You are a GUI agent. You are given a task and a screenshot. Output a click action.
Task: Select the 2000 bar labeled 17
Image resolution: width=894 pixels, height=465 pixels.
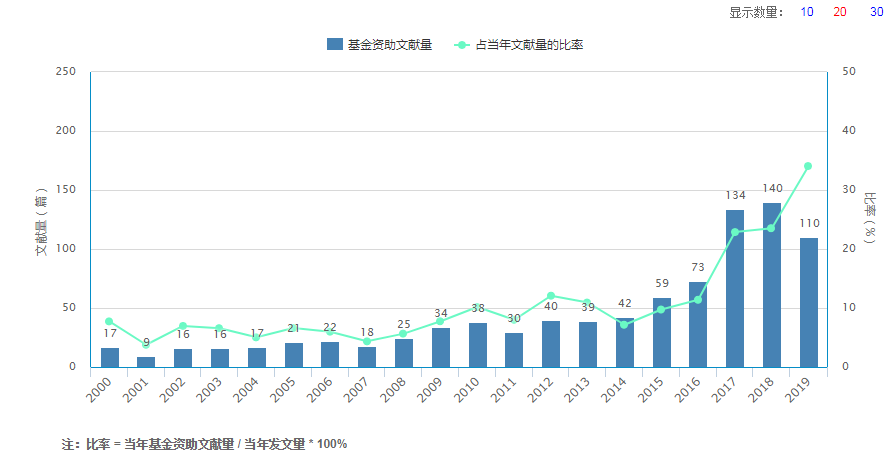click(x=109, y=357)
